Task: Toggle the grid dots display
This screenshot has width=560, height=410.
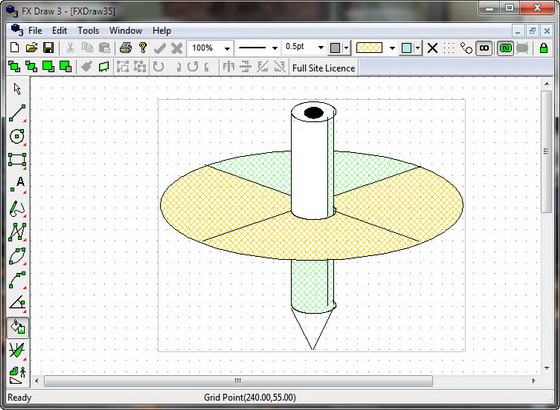Action: [x=449, y=48]
